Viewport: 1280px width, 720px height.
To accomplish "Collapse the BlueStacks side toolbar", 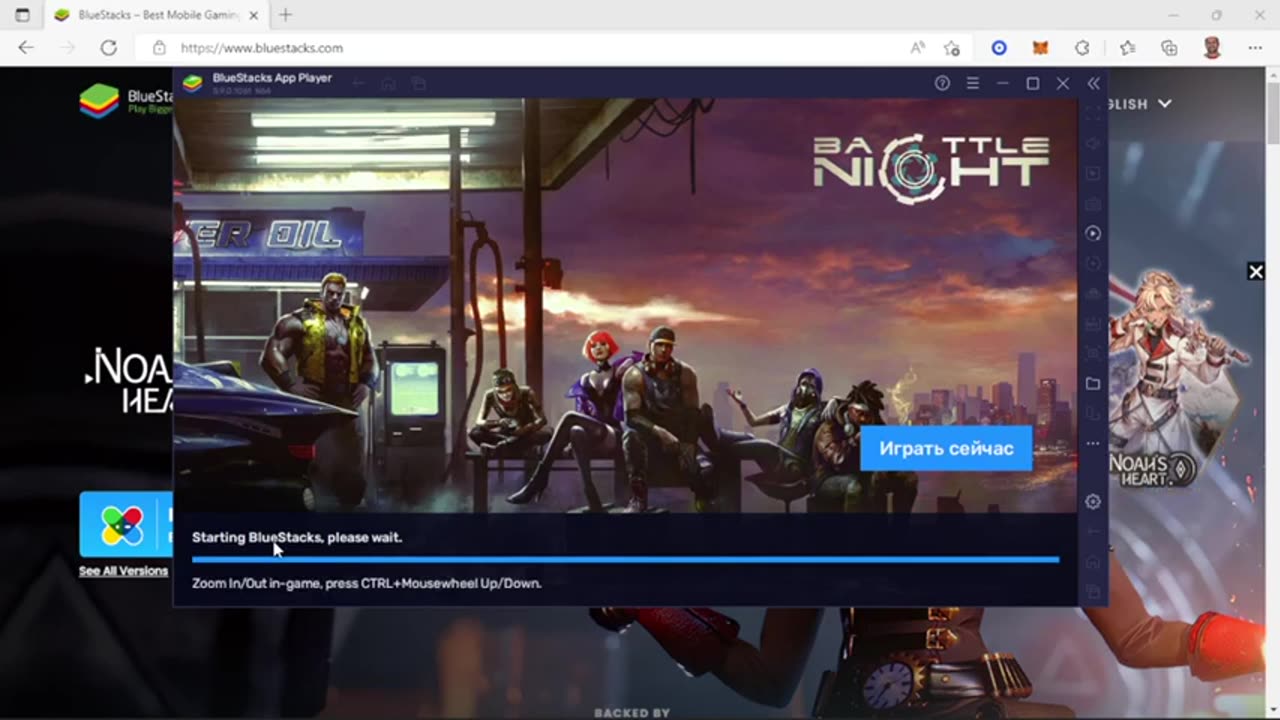I will point(1093,83).
